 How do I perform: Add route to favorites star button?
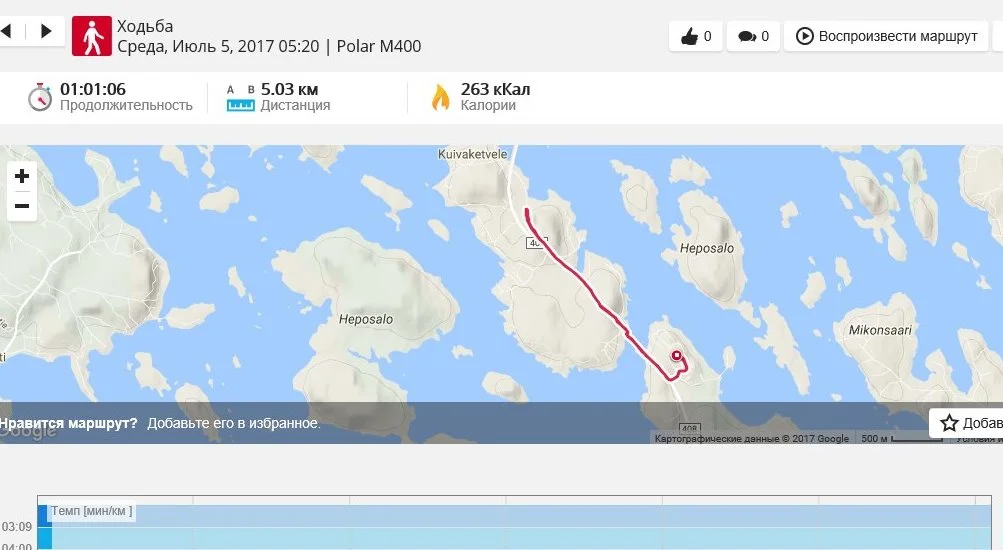point(965,423)
